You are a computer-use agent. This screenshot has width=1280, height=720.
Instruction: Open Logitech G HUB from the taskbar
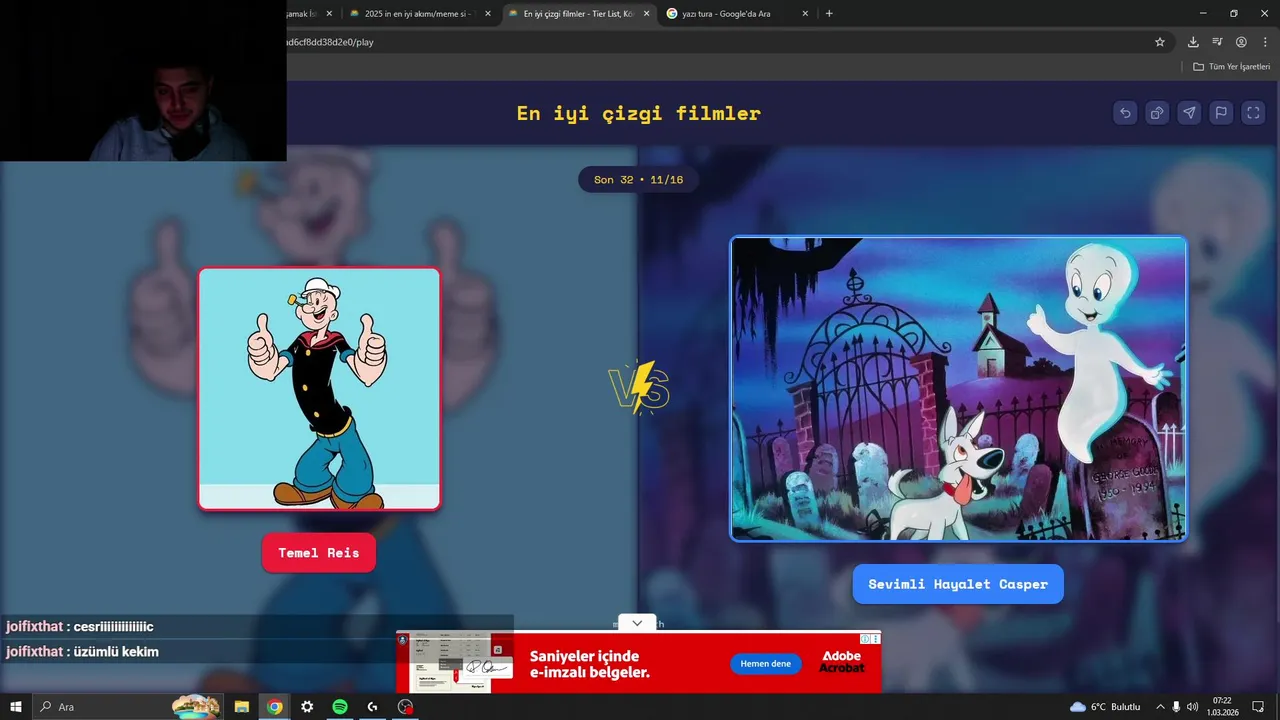click(x=372, y=707)
